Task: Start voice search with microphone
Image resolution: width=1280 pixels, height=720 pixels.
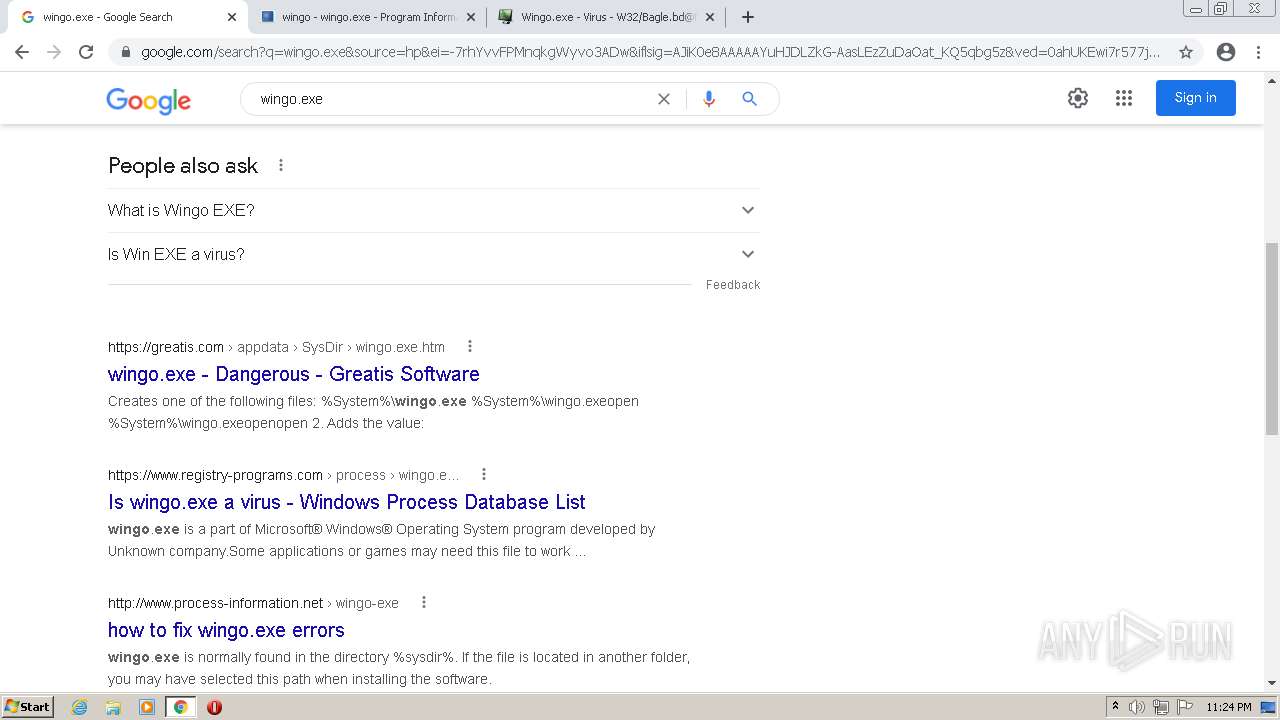Action: pyautogui.click(x=709, y=99)
